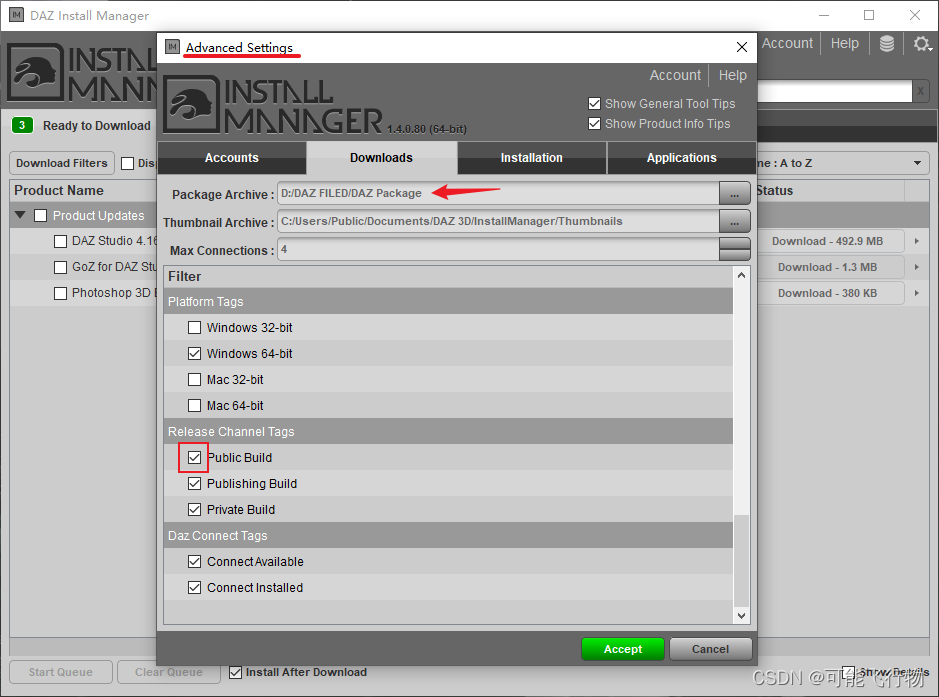939x697 pixels.
Task: Select DAZ Studio 4.16 product checkbox
Action: [x=60, y=241]
